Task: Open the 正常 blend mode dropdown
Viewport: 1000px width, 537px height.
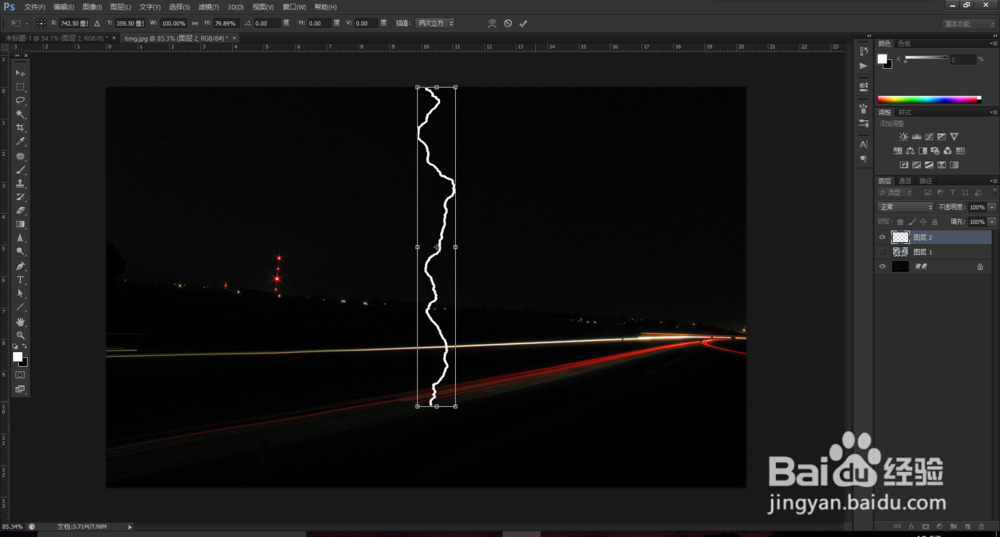Action: (x=906, y=207)
